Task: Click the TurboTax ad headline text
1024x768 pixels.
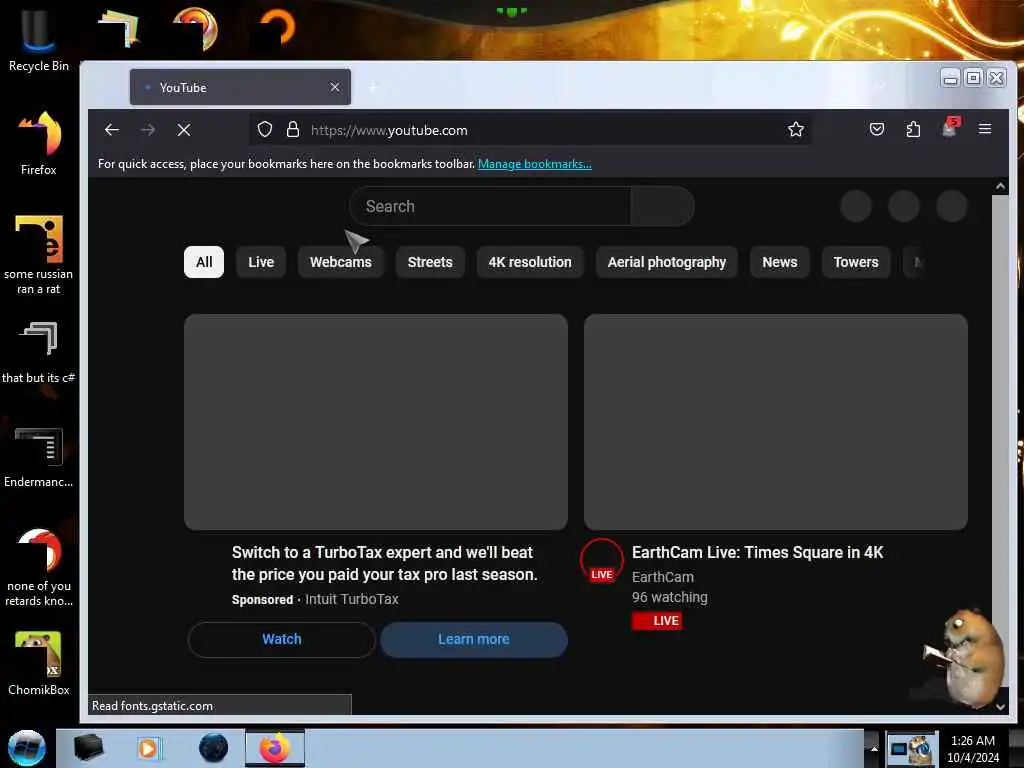Action: (385, 564)
